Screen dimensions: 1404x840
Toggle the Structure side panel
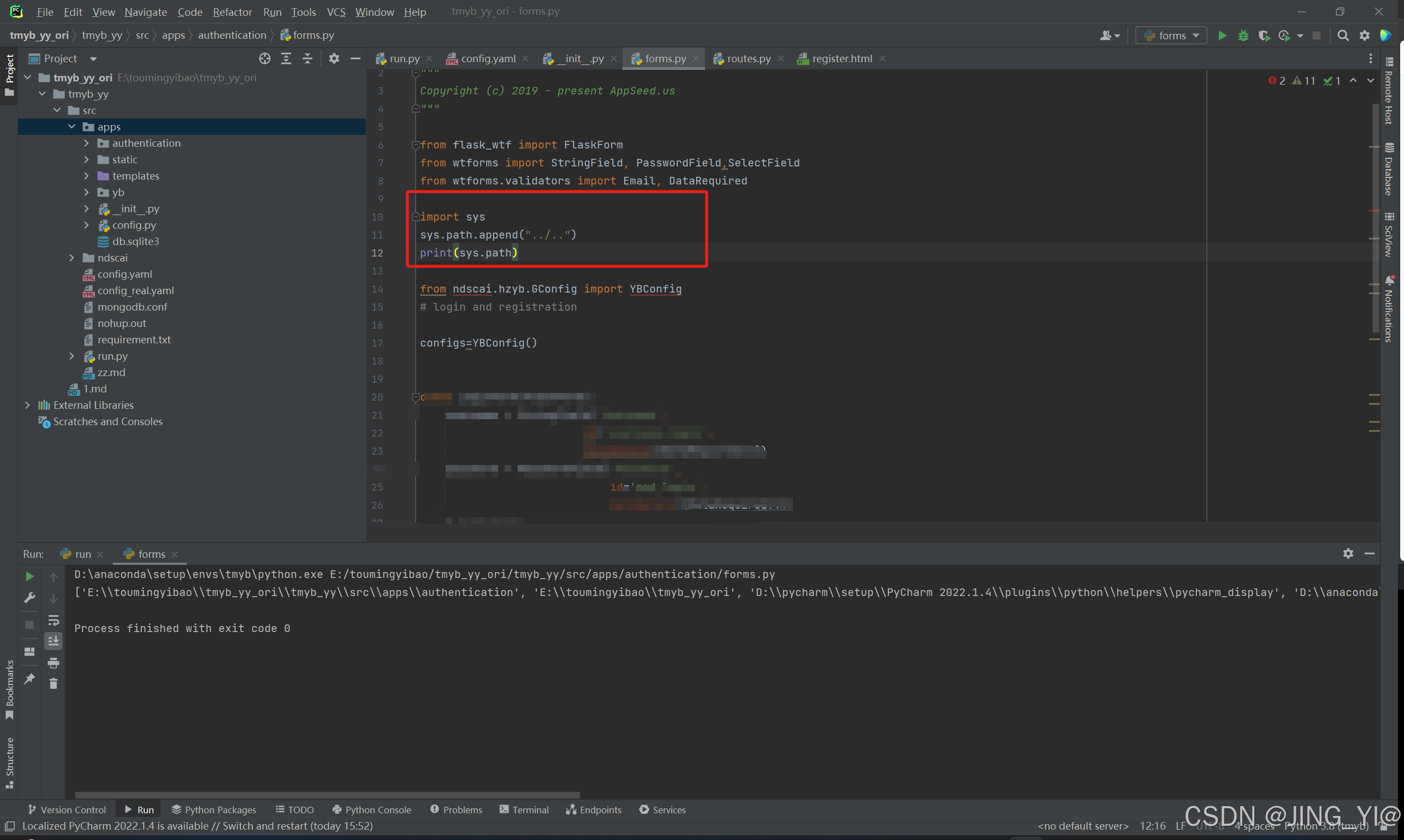(9, 762)
